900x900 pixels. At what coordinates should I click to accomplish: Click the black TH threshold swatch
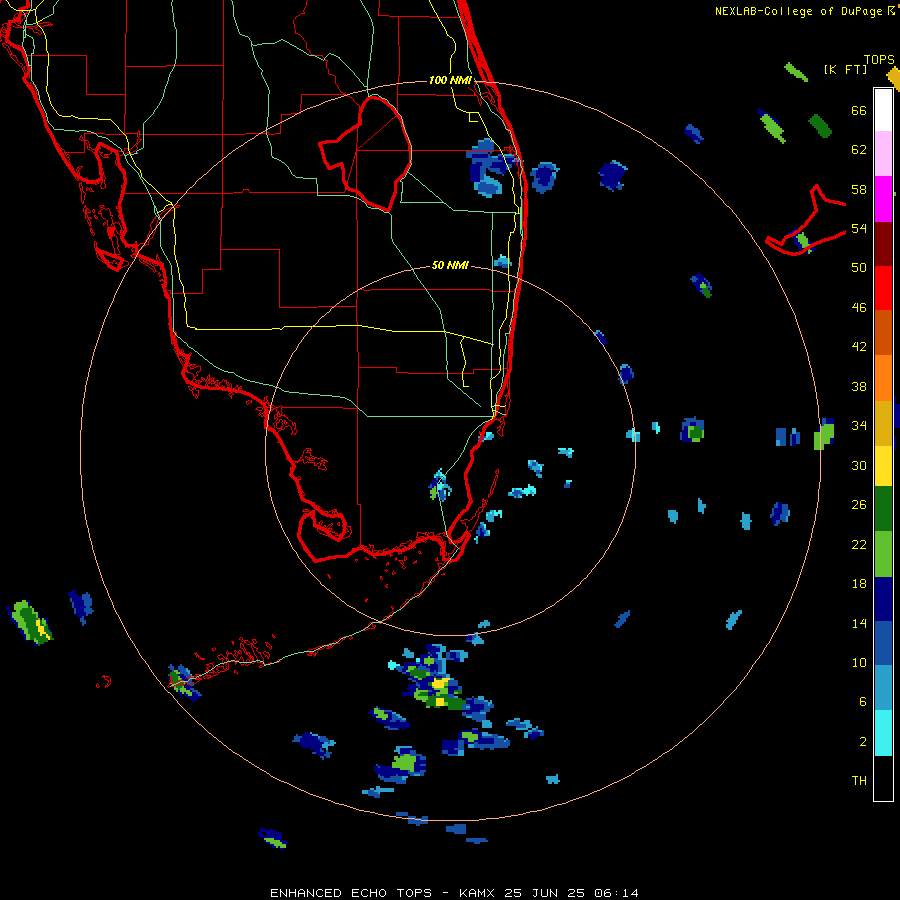pos(883,778)
